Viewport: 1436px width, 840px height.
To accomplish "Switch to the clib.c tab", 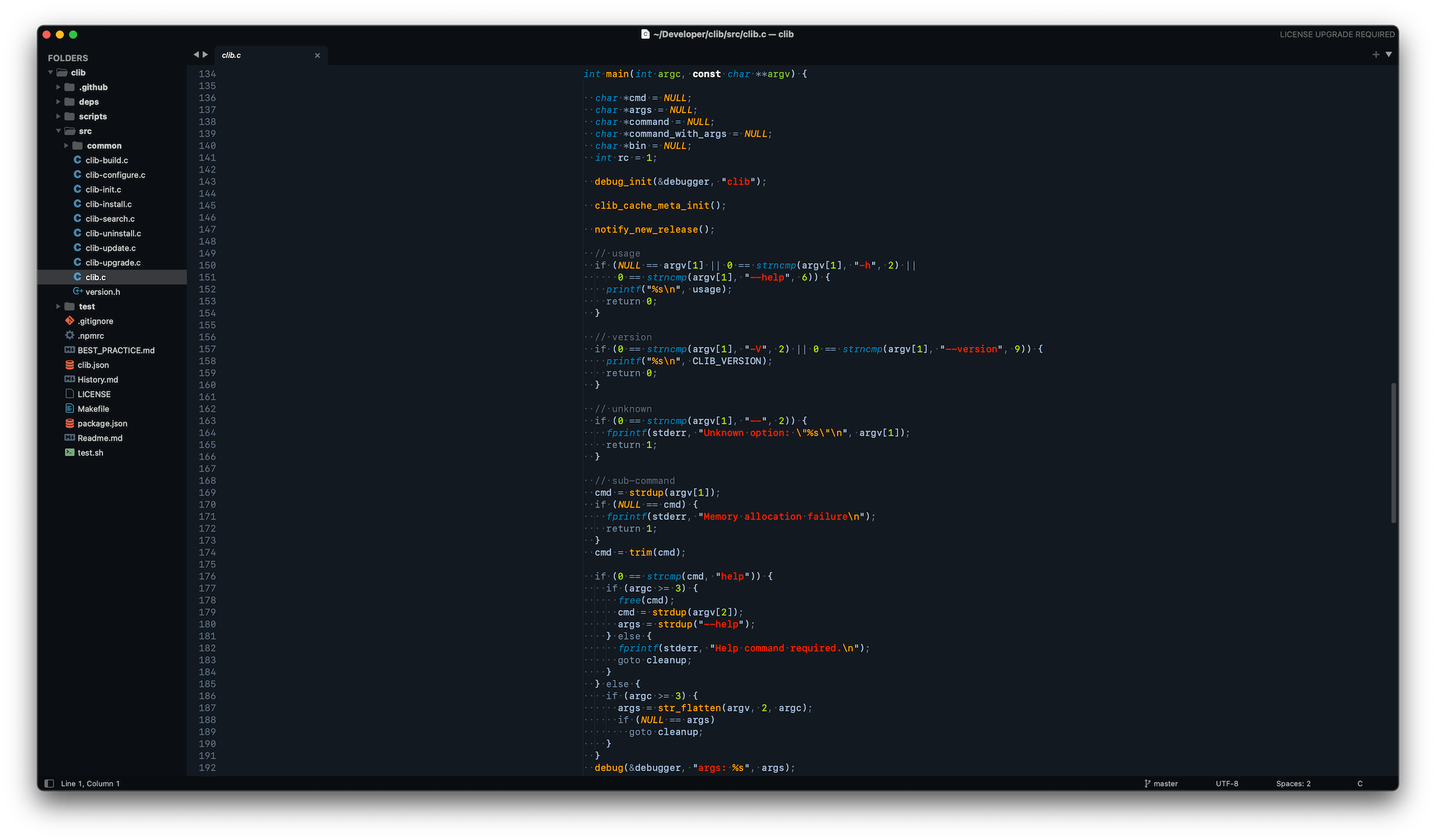I will click(x=271, y=55).
